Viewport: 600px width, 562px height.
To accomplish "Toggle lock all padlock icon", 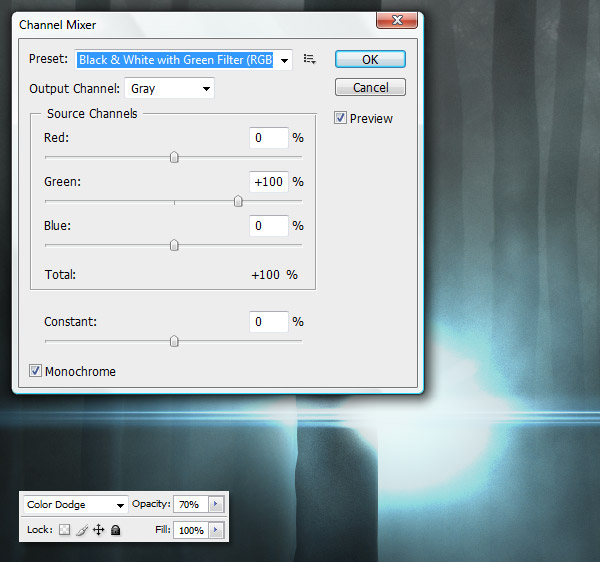I will [116, 530].
